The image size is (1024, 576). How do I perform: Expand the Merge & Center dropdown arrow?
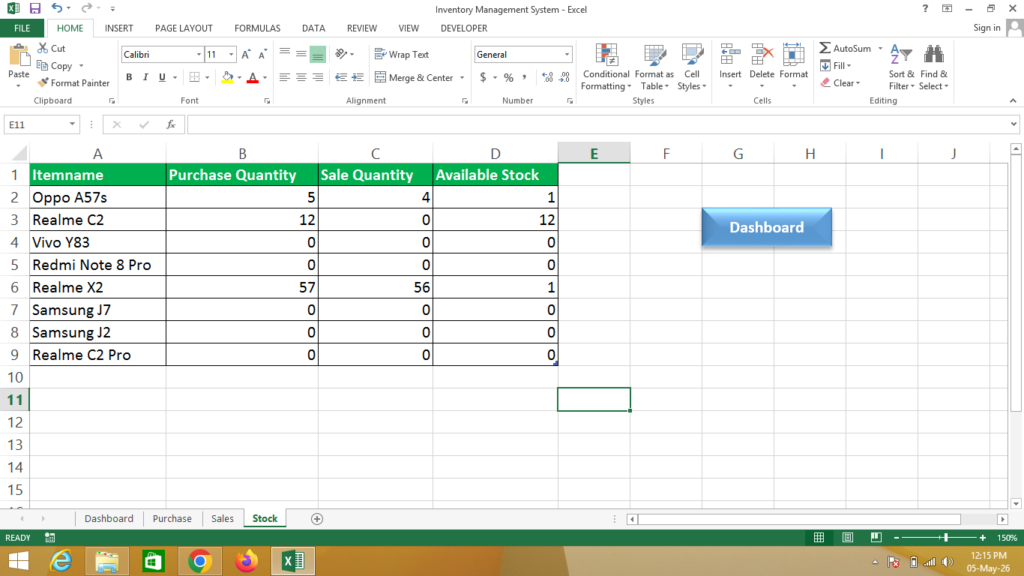tap(462, 78)
